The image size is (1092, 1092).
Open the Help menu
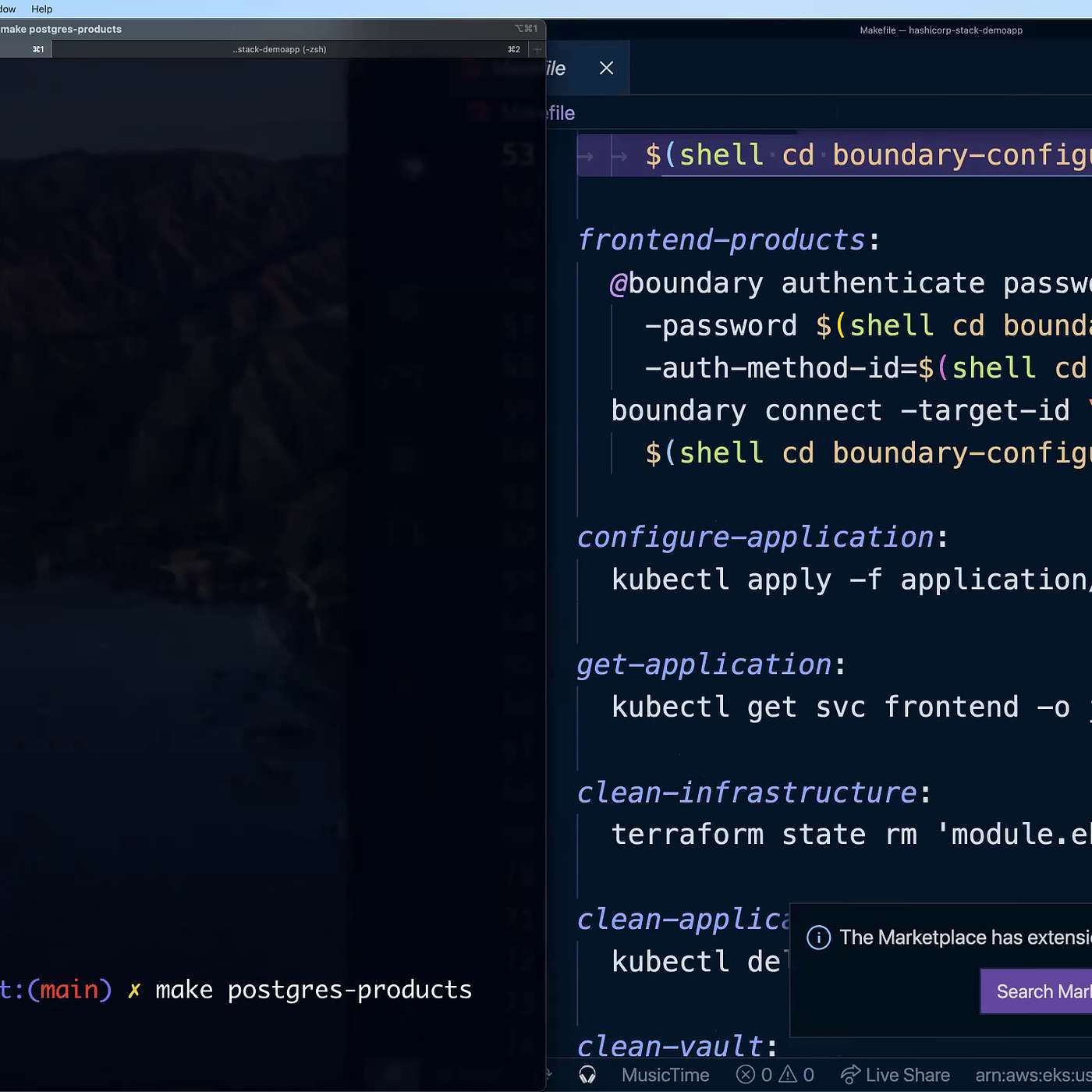41,9
